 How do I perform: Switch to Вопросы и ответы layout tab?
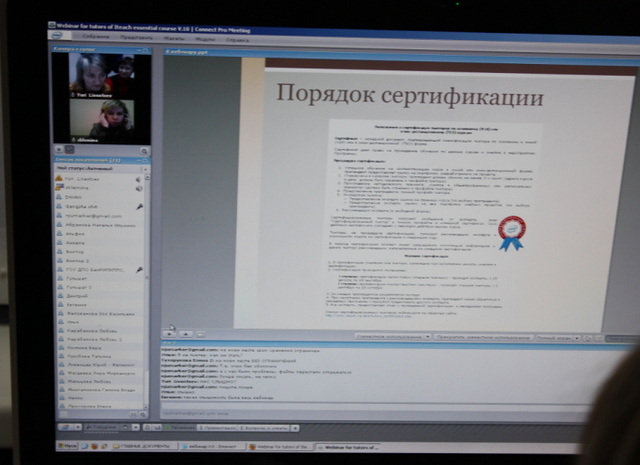tap(264, 428)
